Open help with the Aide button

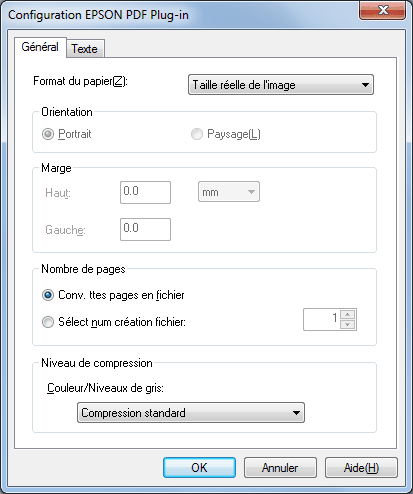click(361, 467)
